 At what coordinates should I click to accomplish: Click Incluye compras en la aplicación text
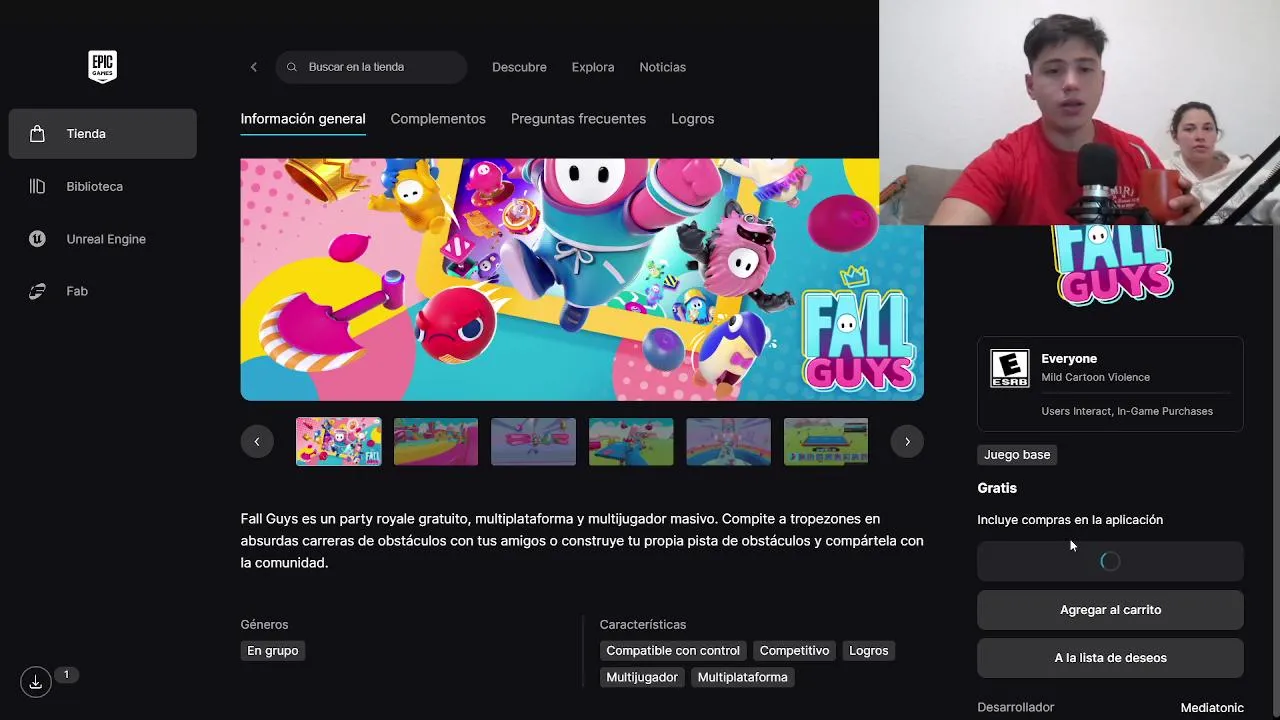point(1070,520)
